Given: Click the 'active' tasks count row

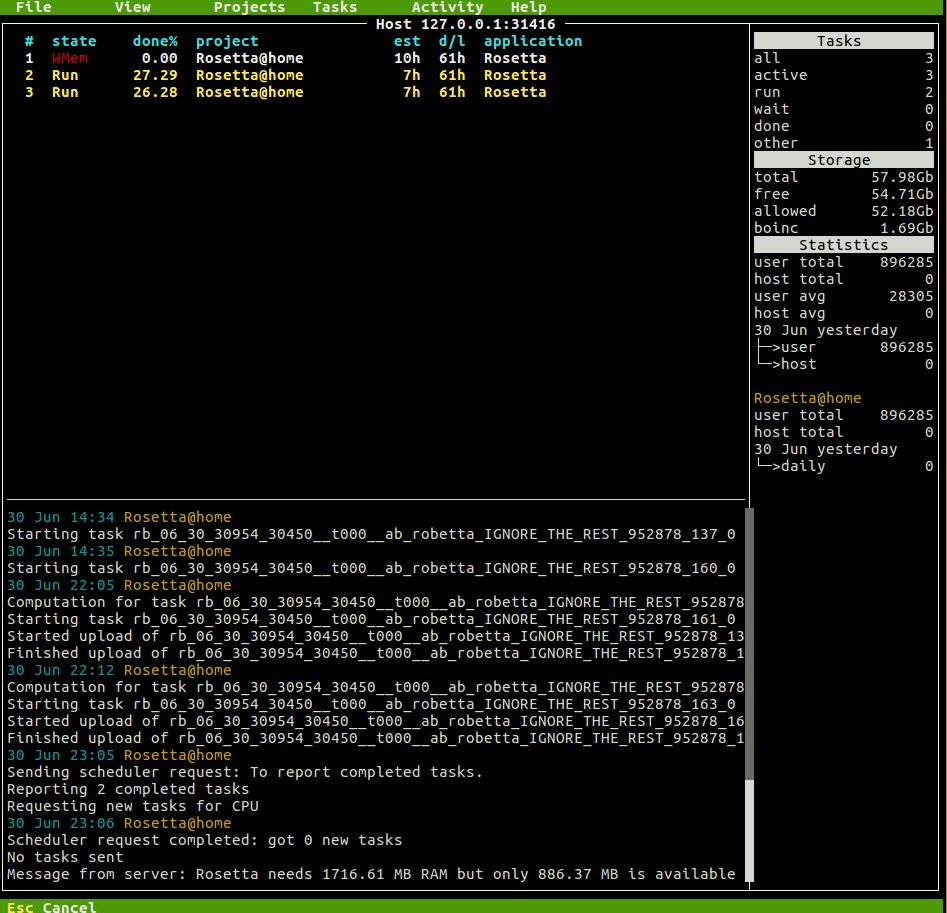Looking at the screenshot, I should tap(843, 75).
